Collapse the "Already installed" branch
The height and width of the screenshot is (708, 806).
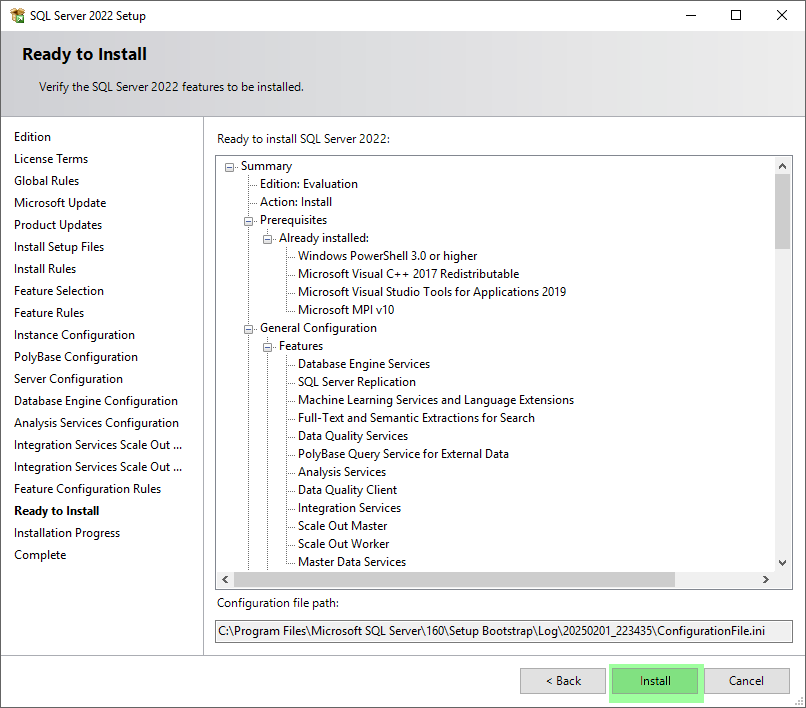tap(267, 238)
